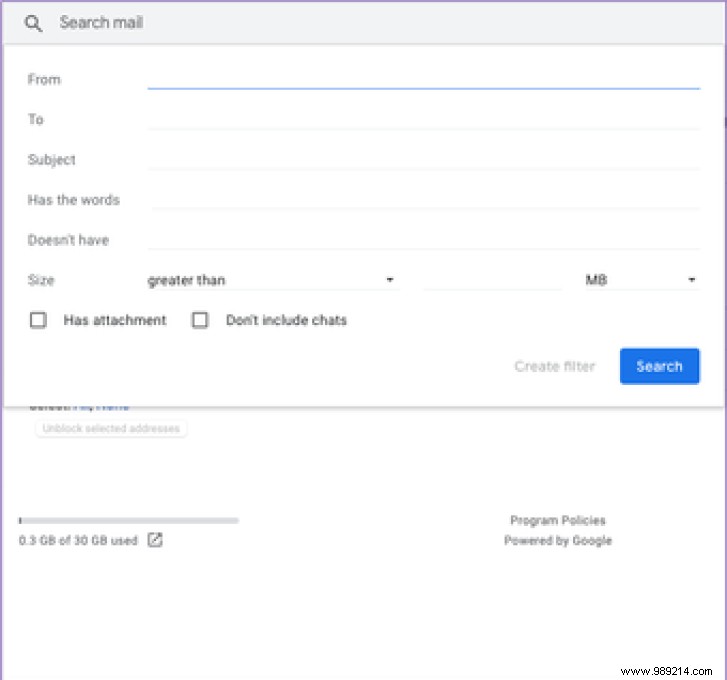Click the size value input field
The width and height of the screenshot is (727, 680).
(x=492, y=280)
